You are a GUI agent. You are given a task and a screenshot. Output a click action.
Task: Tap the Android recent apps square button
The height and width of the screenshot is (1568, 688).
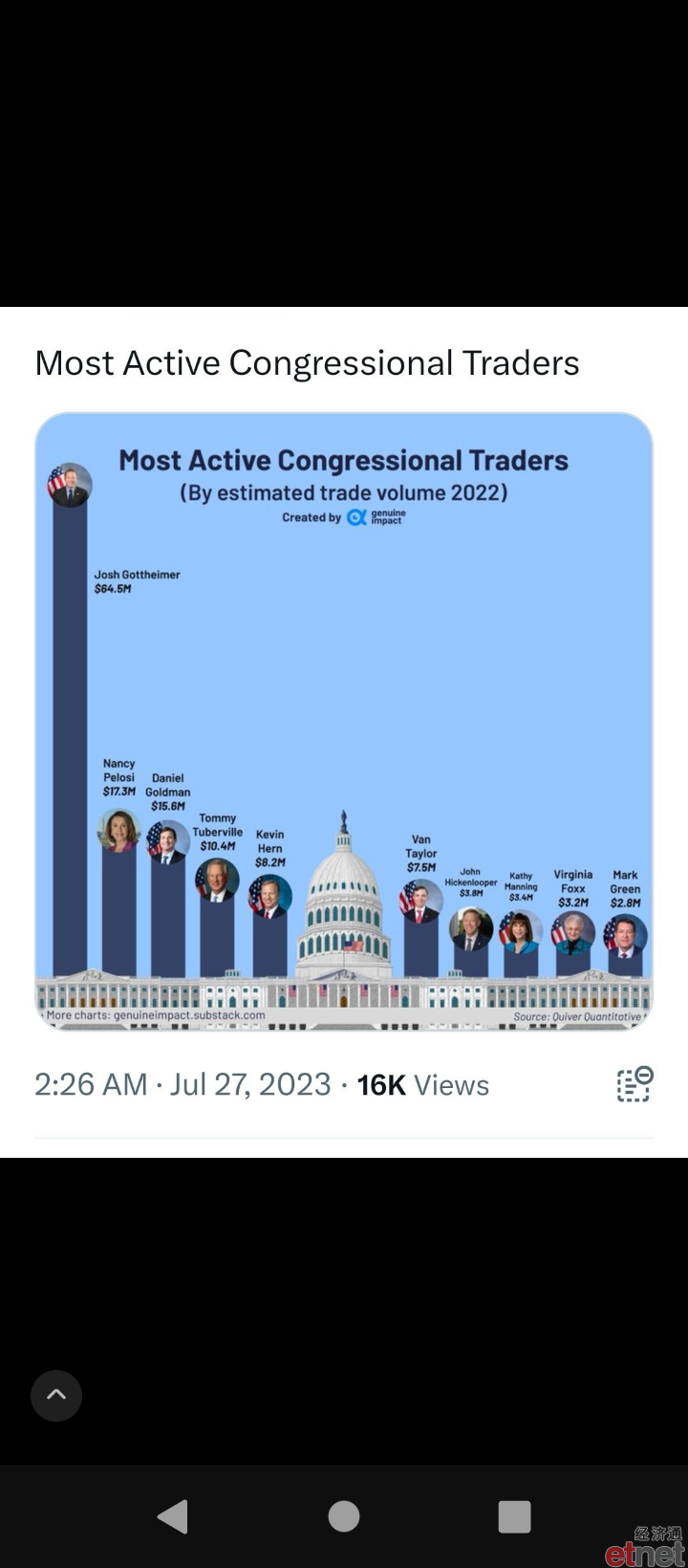514,1516
